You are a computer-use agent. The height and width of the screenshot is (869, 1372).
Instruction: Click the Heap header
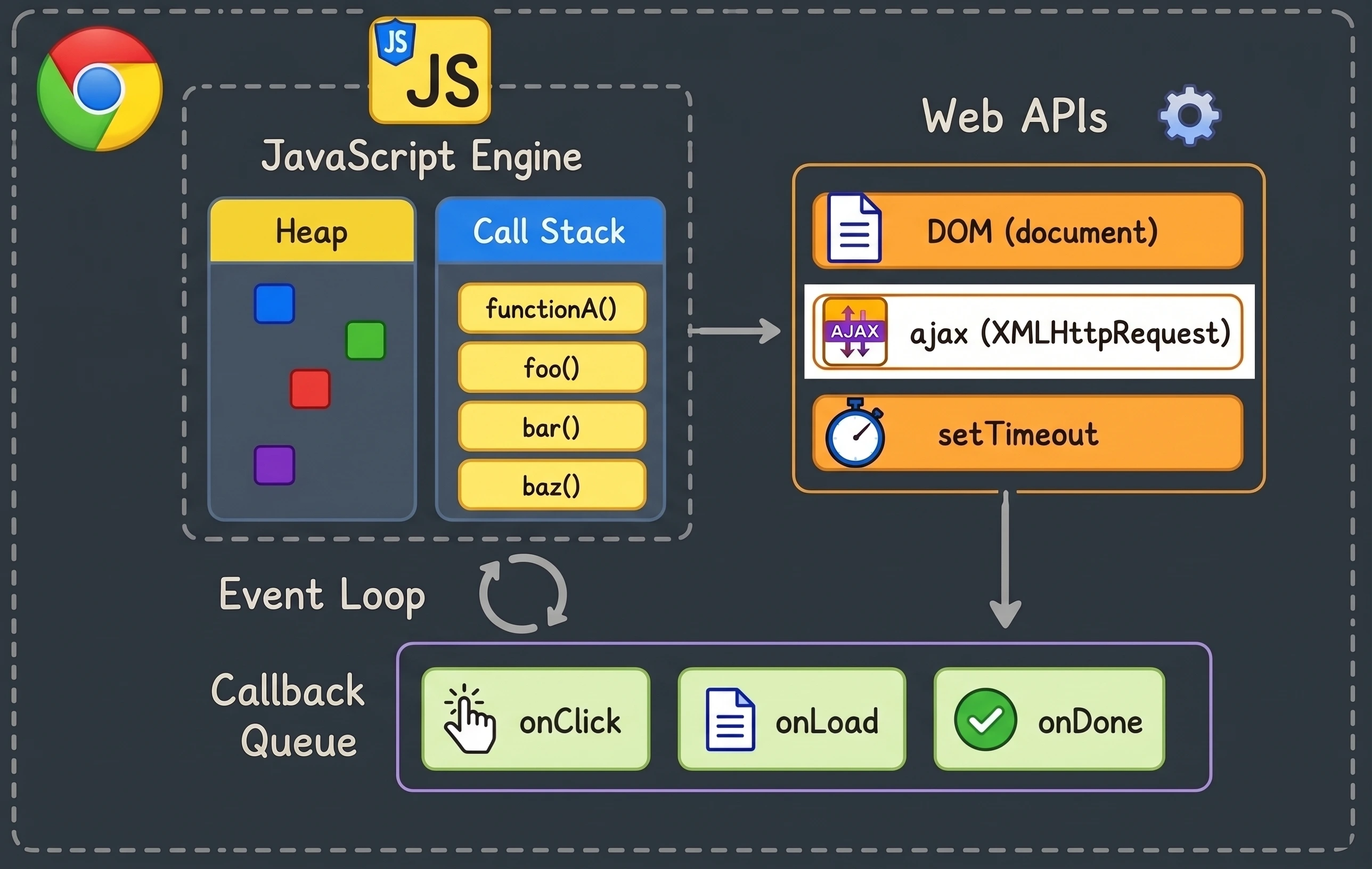pos(312,231)
